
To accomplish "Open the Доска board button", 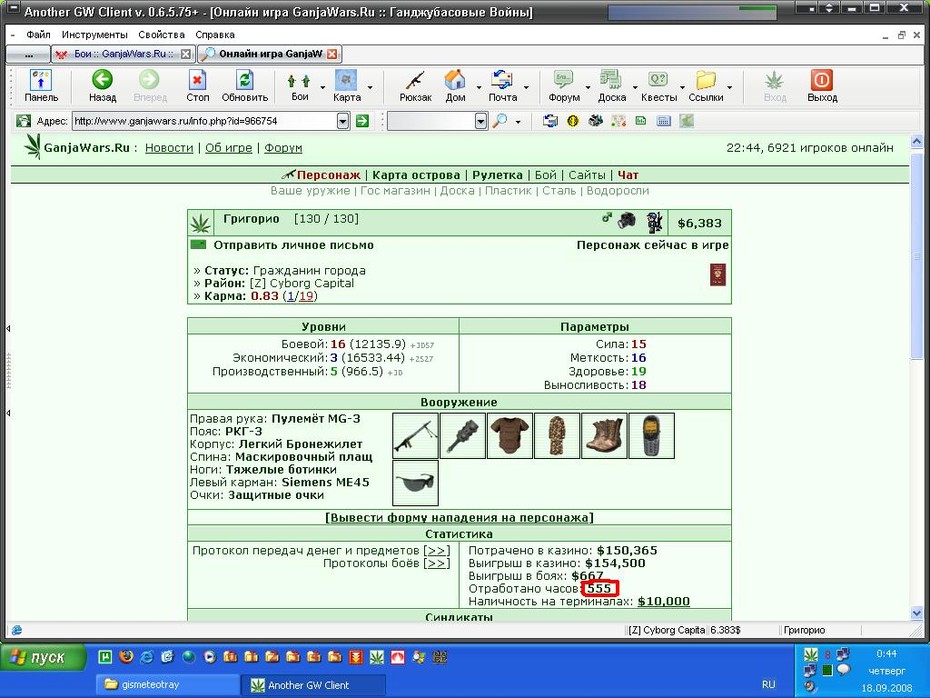I will [611, 86].
